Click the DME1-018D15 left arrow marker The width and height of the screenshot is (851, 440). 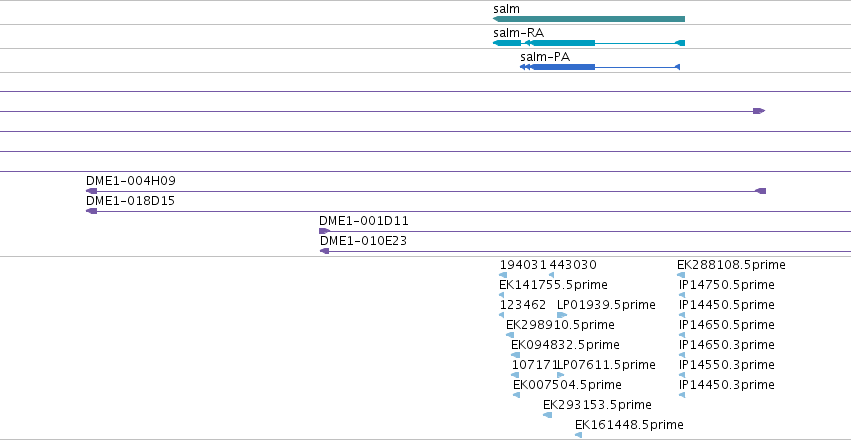[91, 211]
